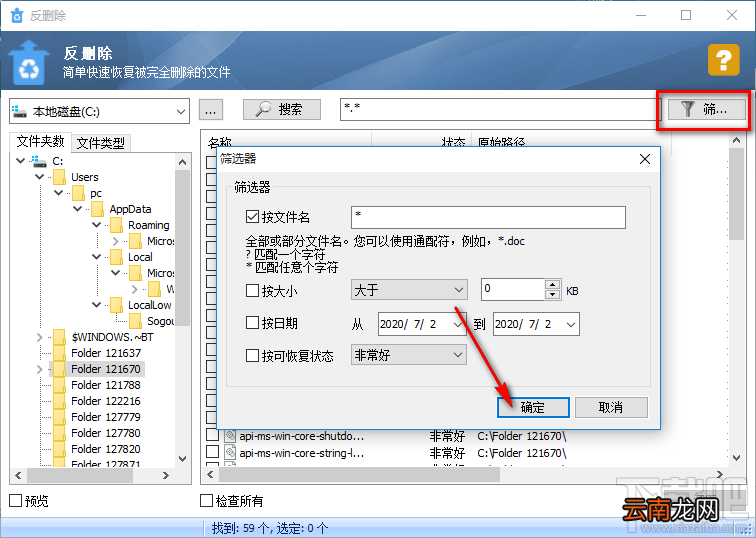
Task: Enable the 按大小 size filter checkbox
Action: (252, 291)
